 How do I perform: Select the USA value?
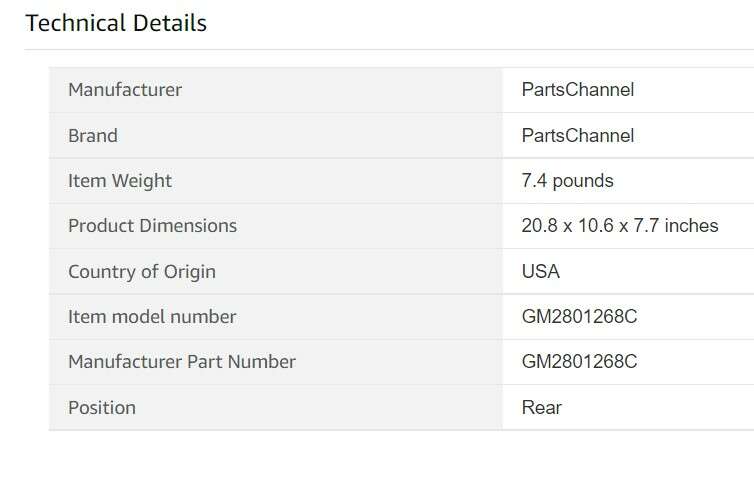[x=541, y=272]
